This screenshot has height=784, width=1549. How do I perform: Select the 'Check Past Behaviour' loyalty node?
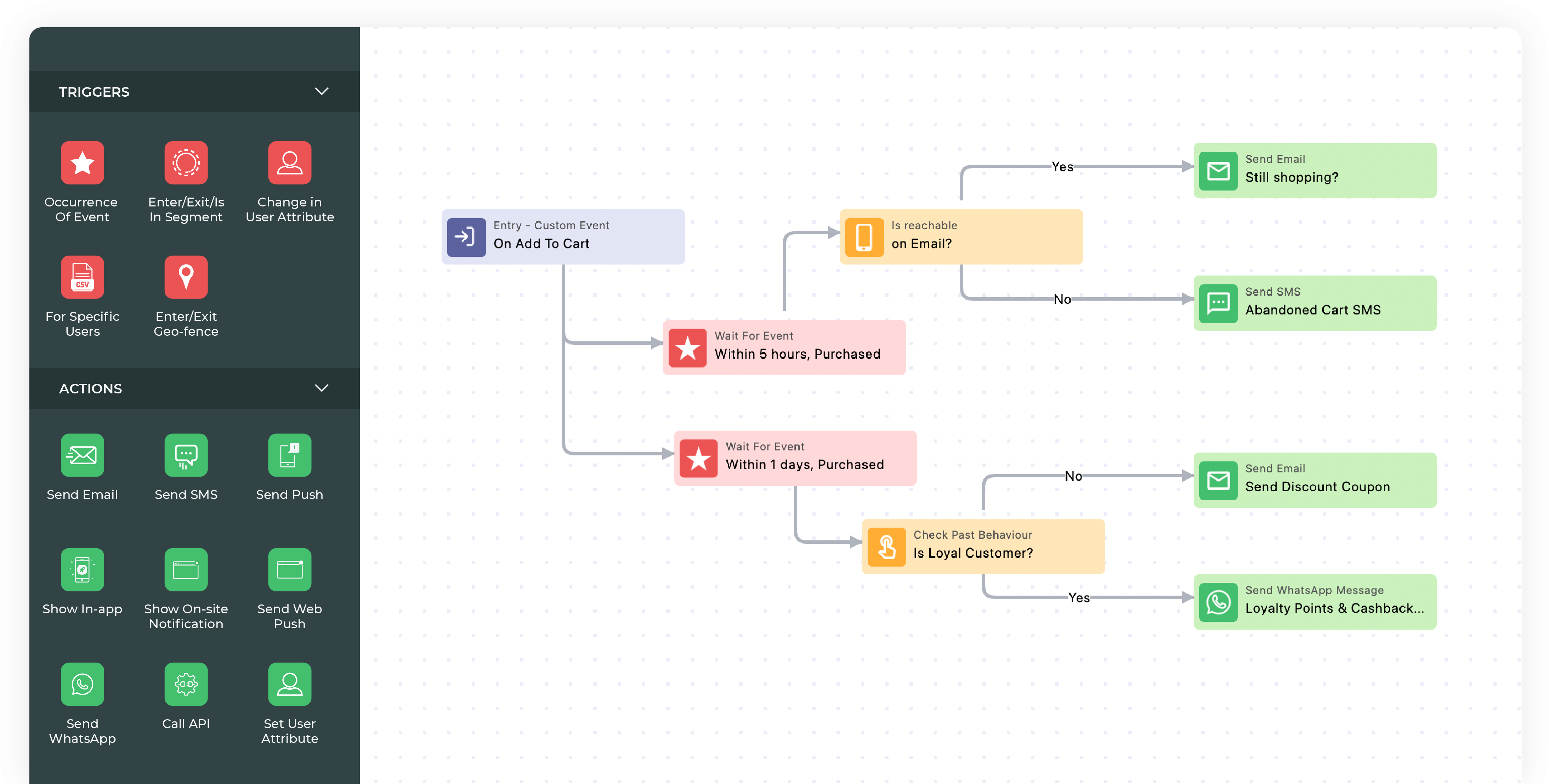(x=984, y=545)
